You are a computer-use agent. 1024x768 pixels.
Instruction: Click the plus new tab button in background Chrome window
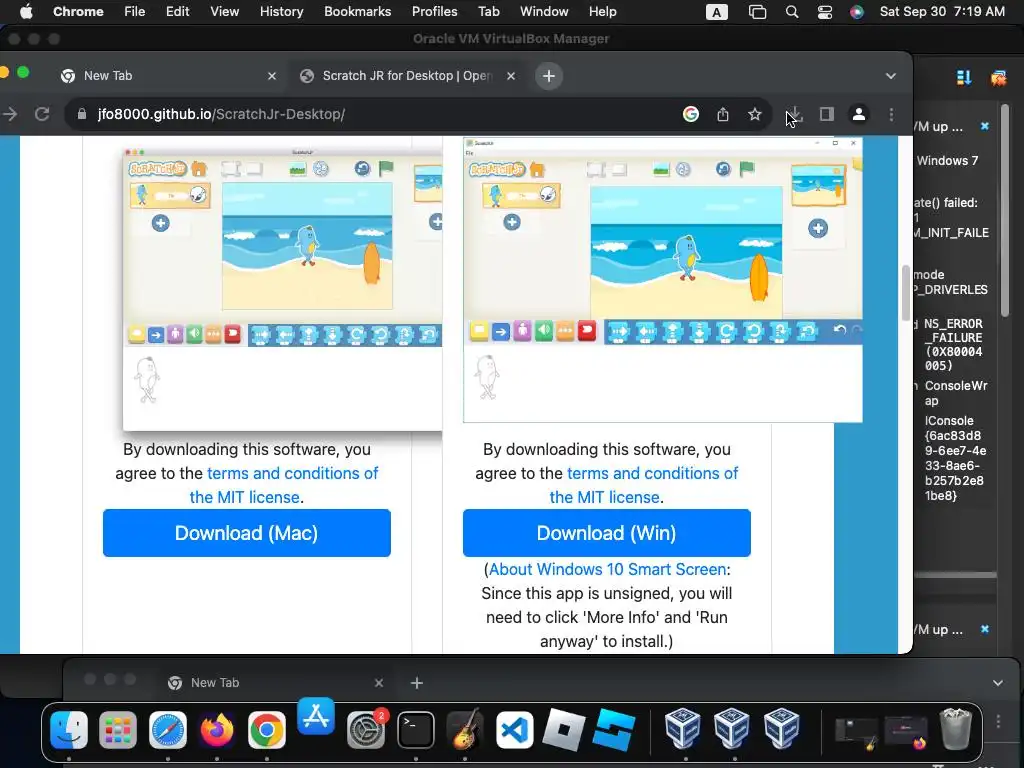click(x=417, y=683)
